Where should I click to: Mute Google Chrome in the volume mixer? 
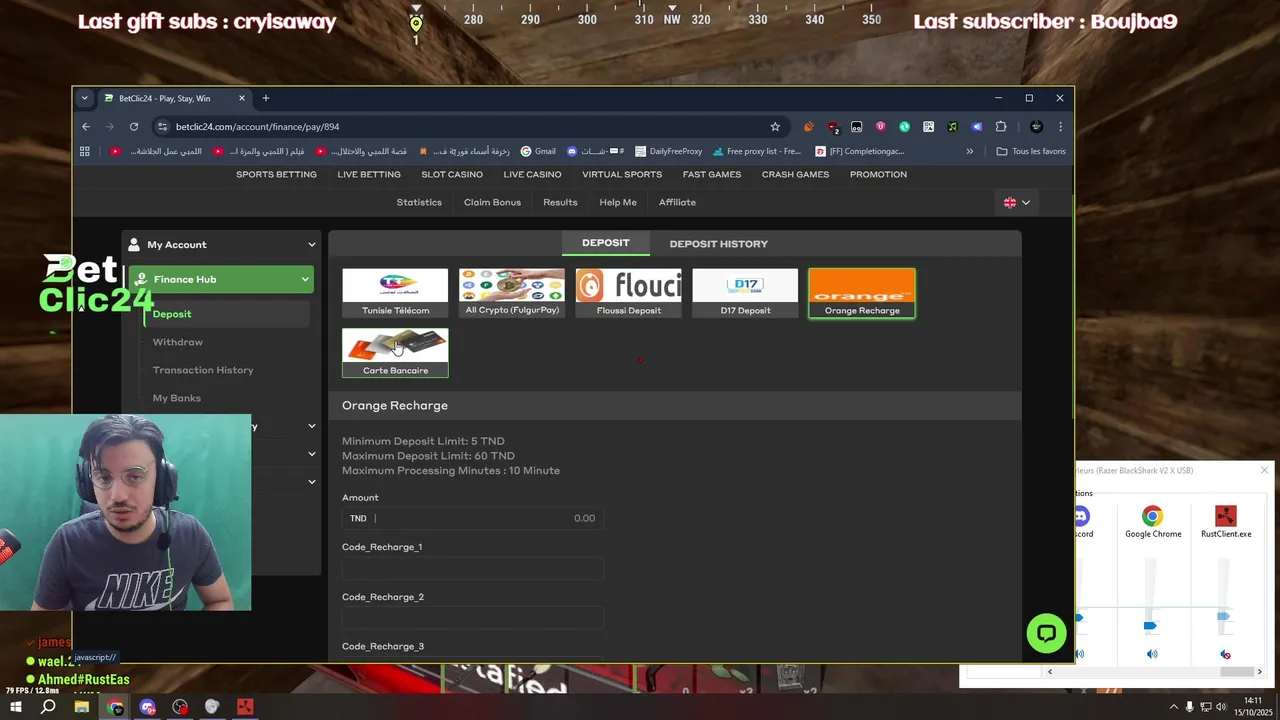(1152, 654)
